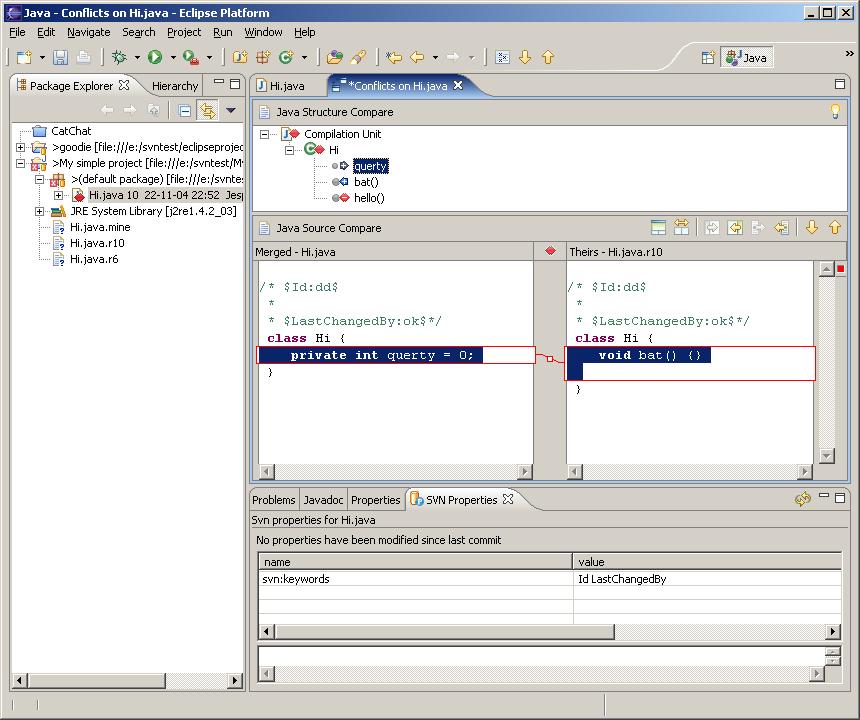This screenshot has height=720, width=860.
Task: Click the Save disk icon
Action: click(x=60, y=57)
